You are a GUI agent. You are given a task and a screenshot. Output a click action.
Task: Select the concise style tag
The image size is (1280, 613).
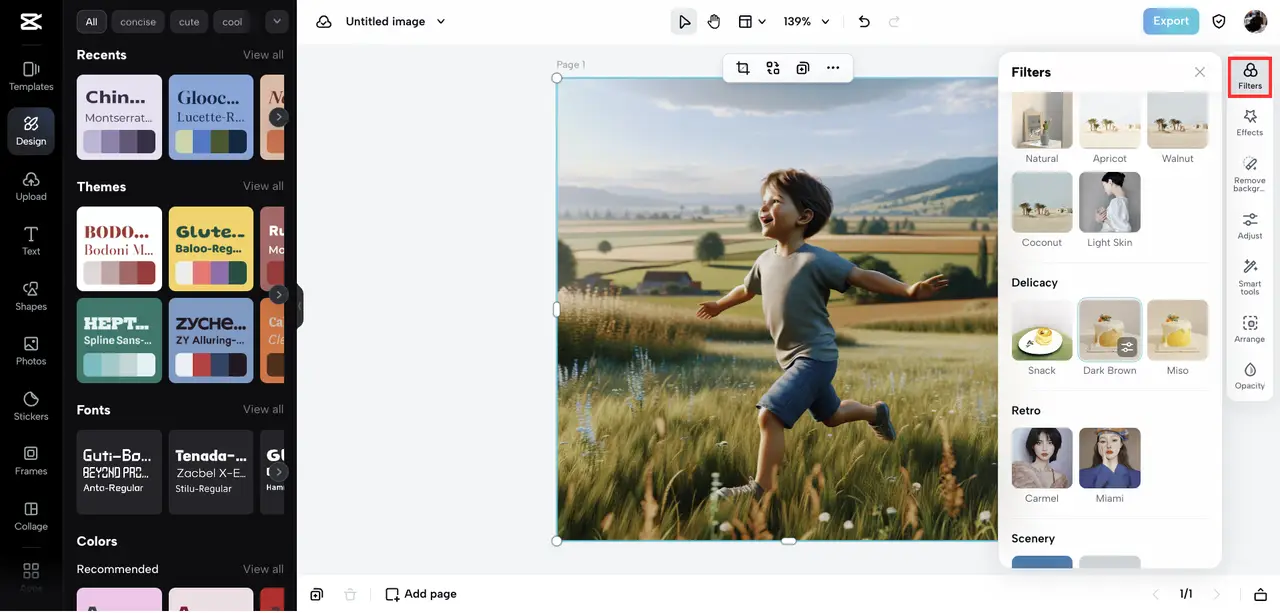click(x=138, y=22)
